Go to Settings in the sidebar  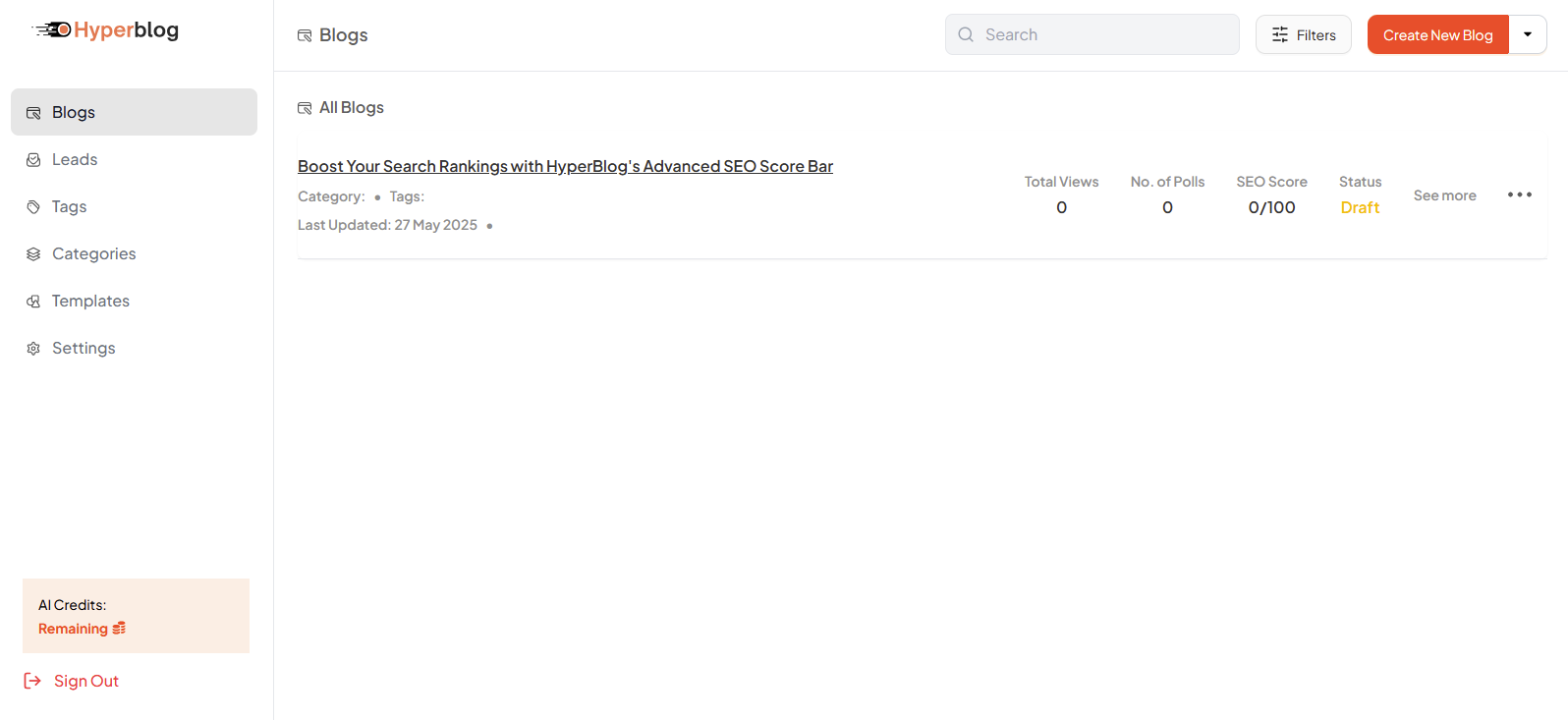134,348
